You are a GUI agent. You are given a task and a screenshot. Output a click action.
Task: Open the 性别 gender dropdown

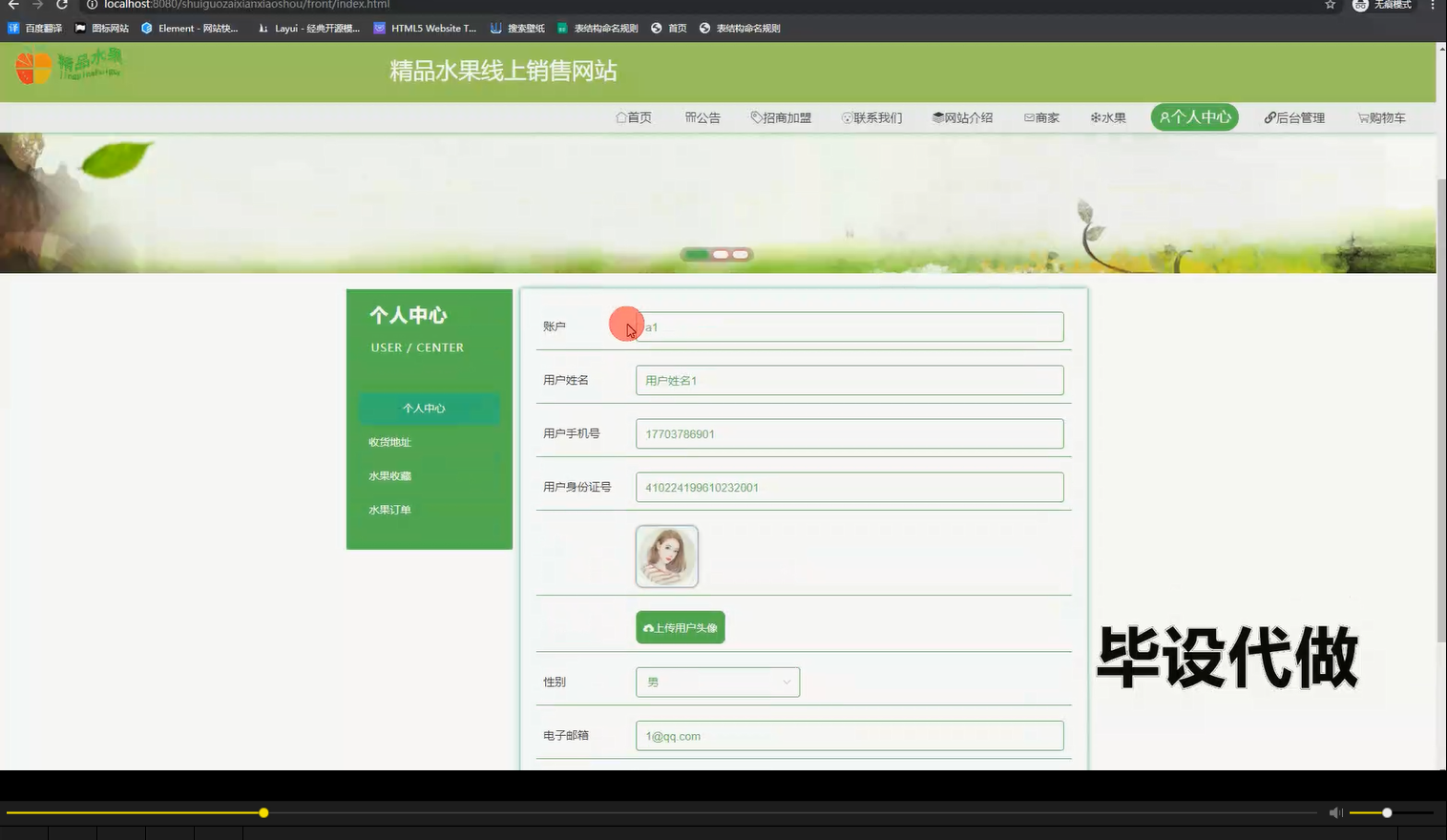pyautogui.click(x=718, y=682)
